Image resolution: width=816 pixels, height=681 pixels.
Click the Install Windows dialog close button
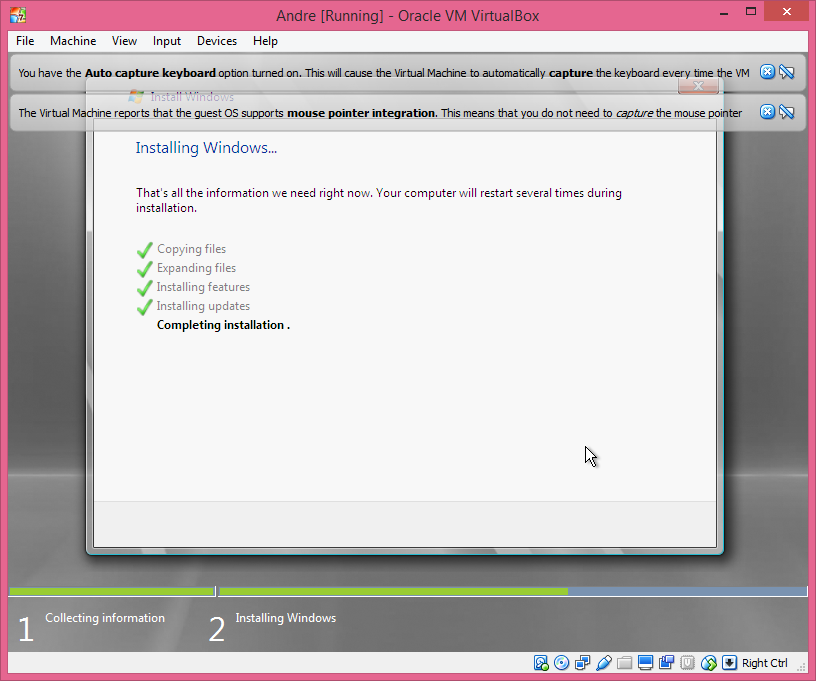point(698,86)
